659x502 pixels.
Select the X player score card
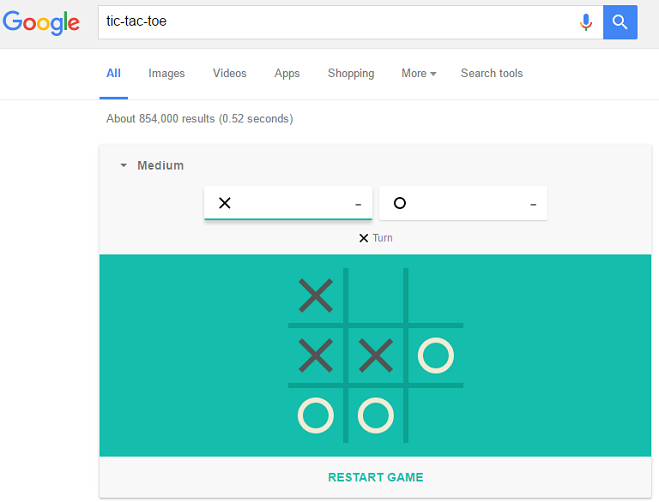288,203
